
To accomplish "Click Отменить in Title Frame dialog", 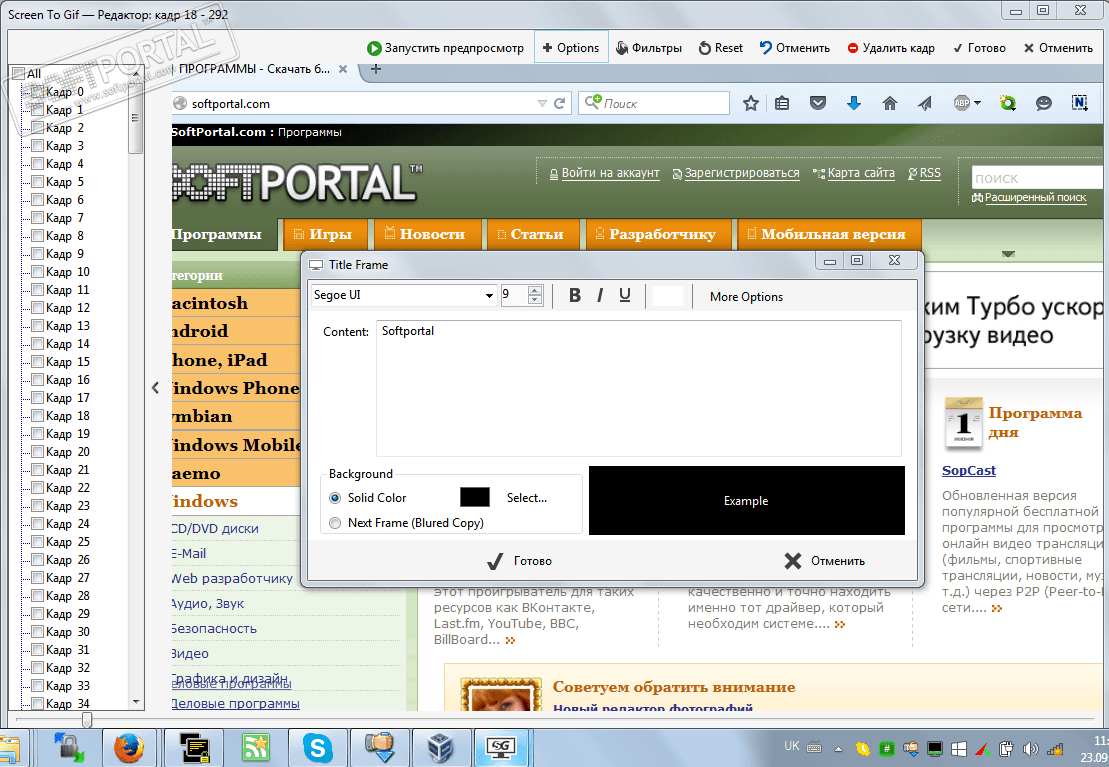I will pyautogui.click(x=825, y=561).
